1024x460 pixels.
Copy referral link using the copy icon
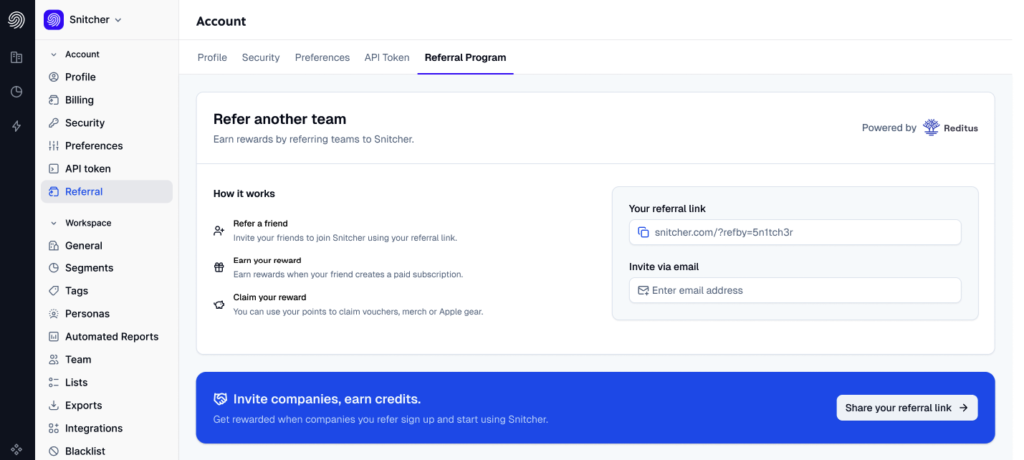coord(643,232)
